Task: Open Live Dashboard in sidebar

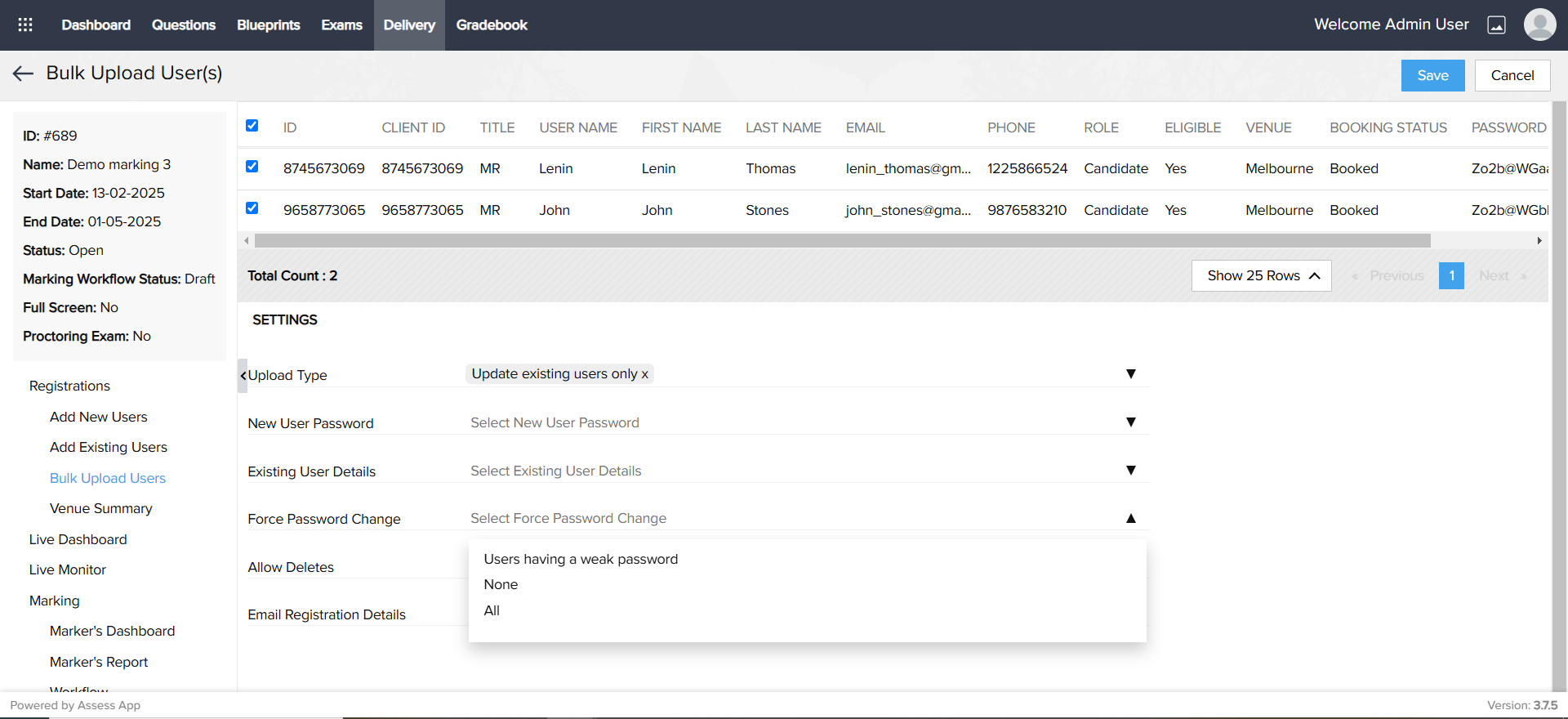Action: (78, 539)
